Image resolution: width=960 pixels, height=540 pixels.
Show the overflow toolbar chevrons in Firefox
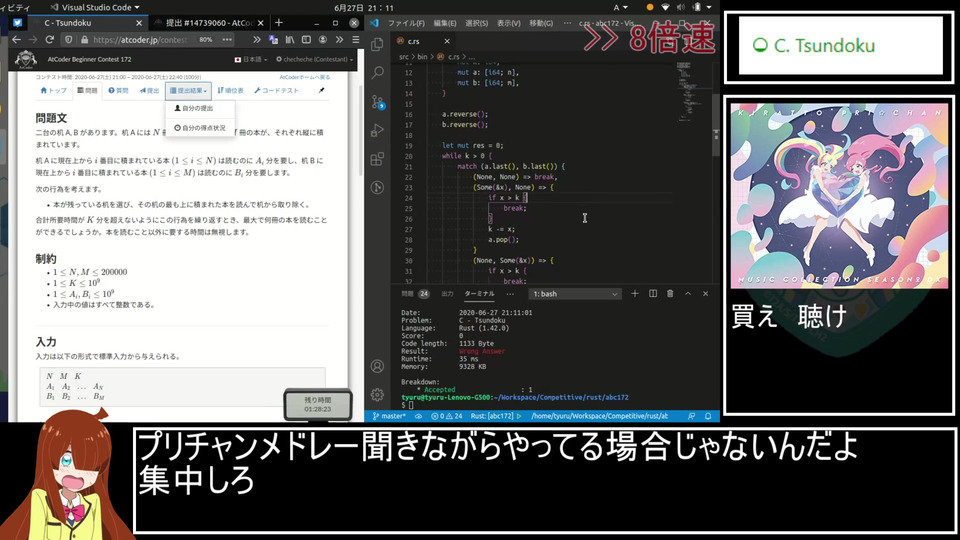coord(339,39)
